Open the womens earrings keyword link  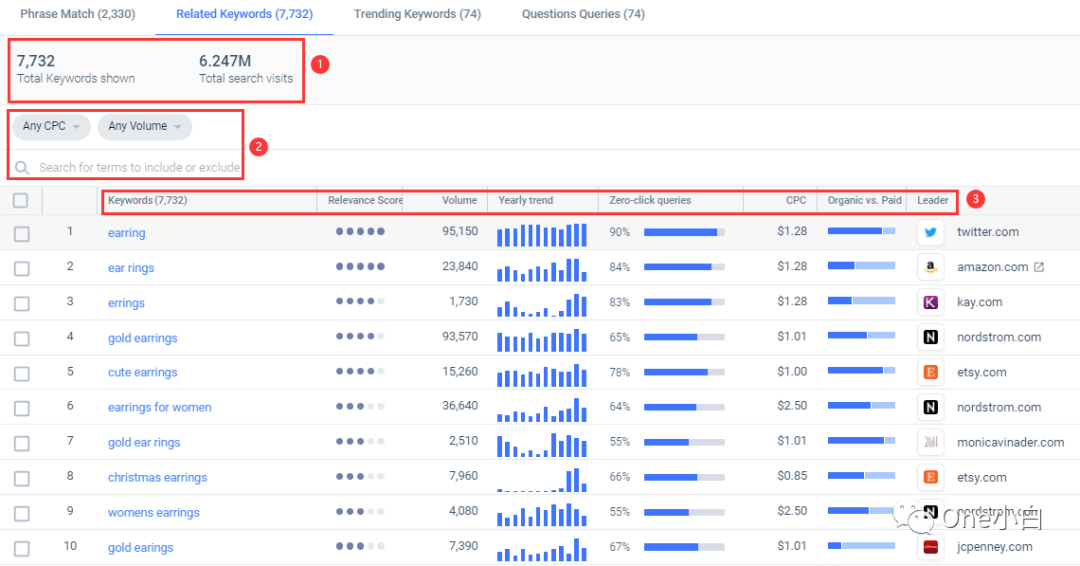point(154,513)
